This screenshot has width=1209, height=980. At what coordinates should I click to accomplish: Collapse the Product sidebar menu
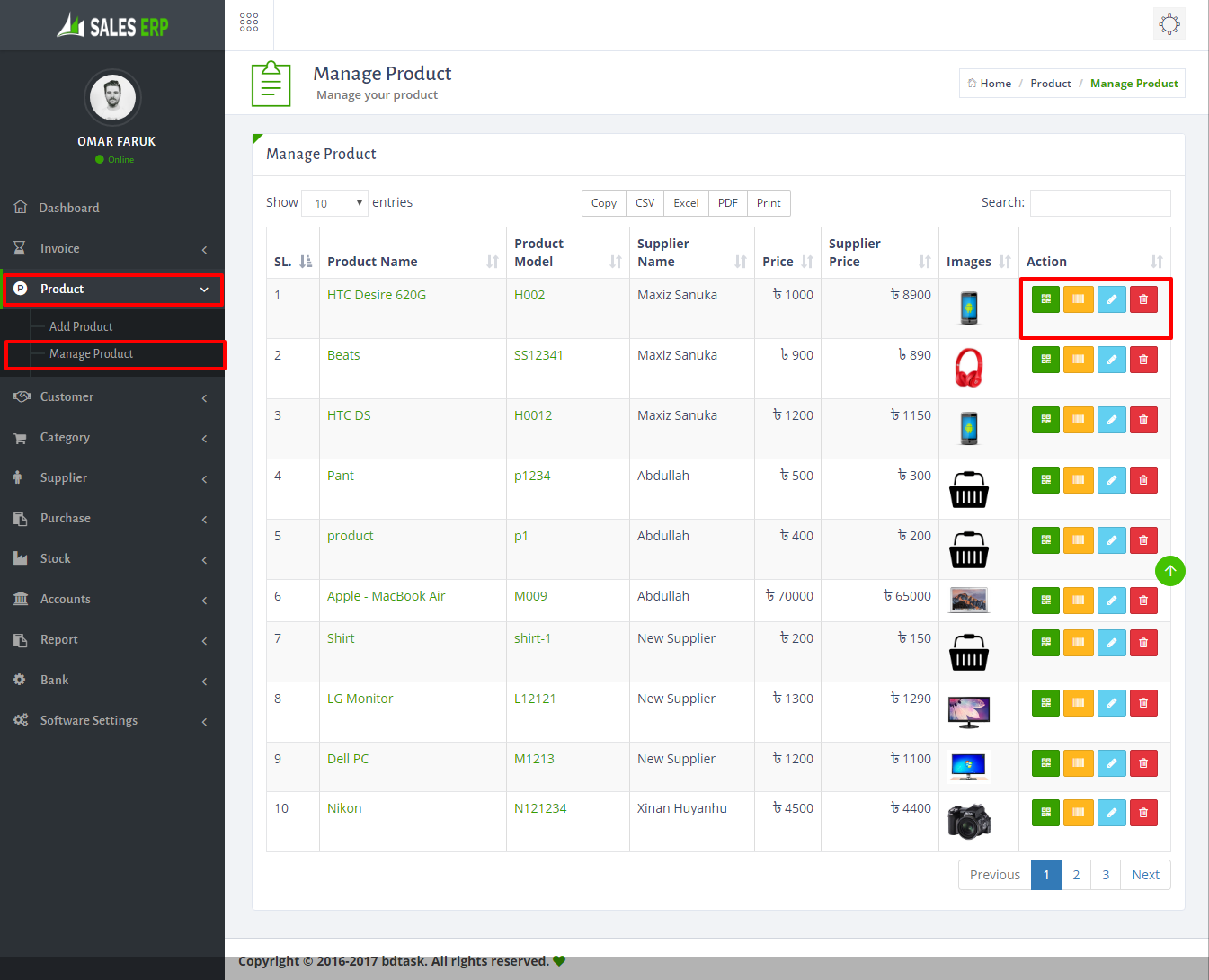click(x=112, y=289)
